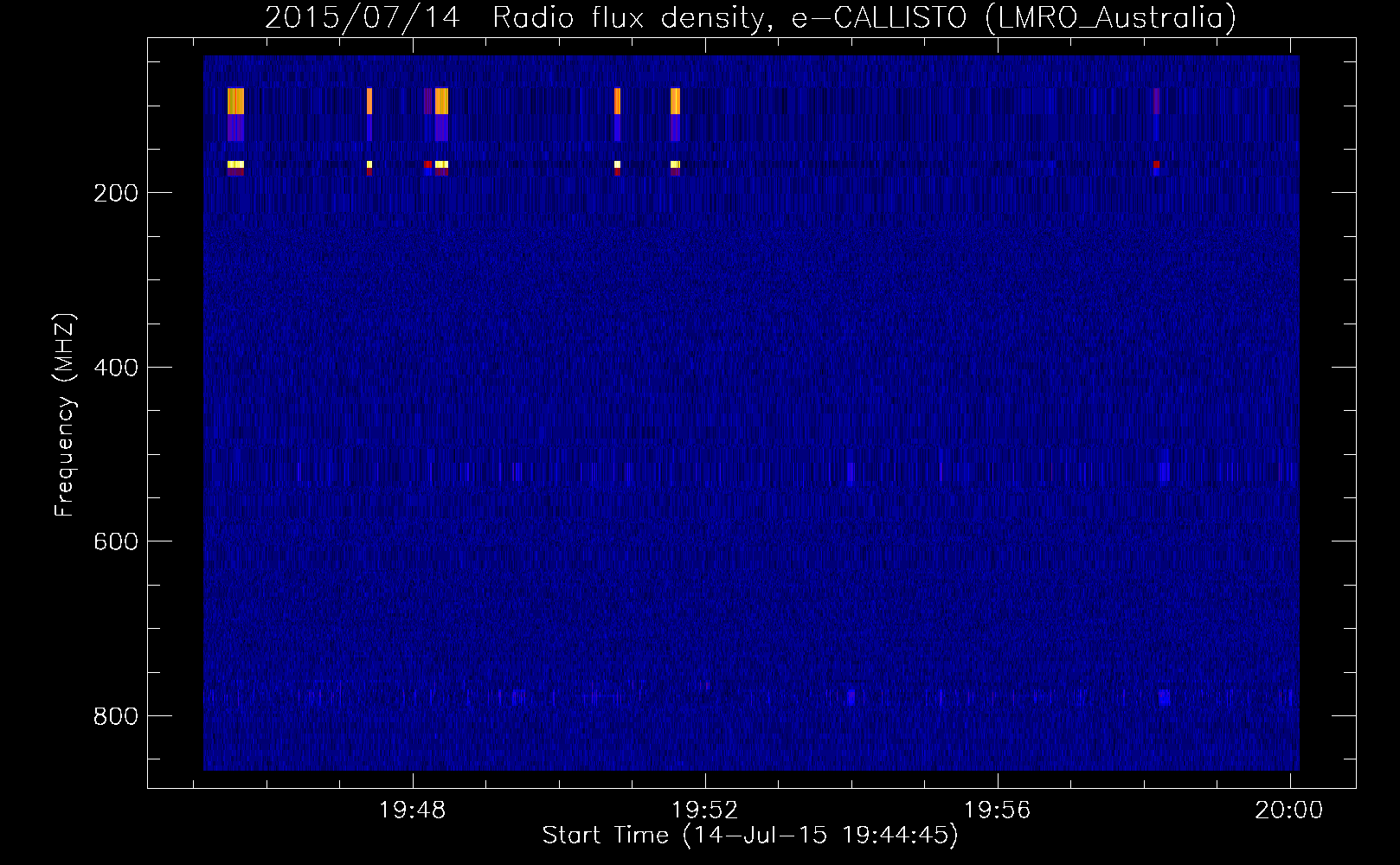Click the 19:52 time tick label
The height and width of the screenshot is (865, 1400).
(x=705, y=811)
